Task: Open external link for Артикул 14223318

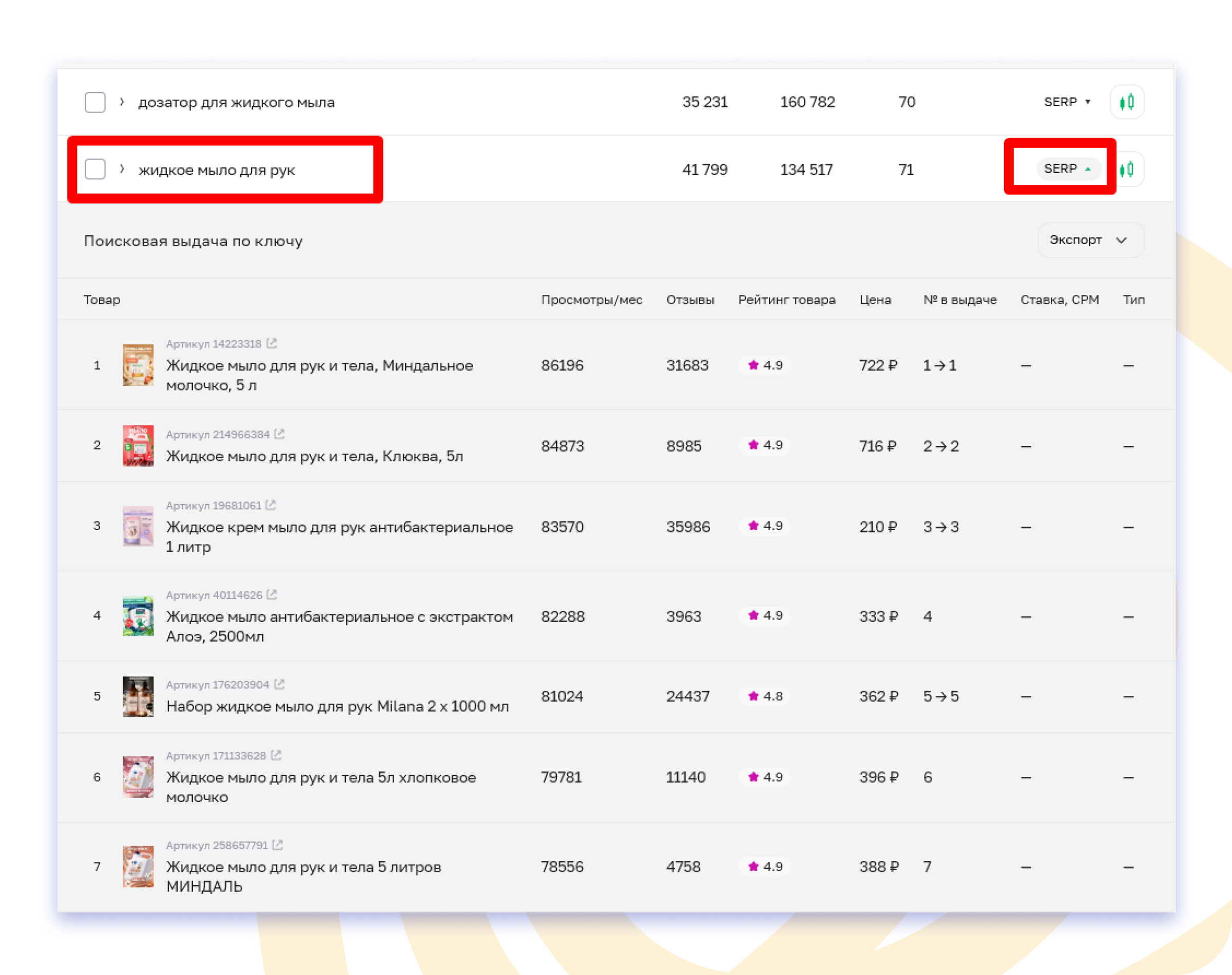Action: (x=272, y=344)
